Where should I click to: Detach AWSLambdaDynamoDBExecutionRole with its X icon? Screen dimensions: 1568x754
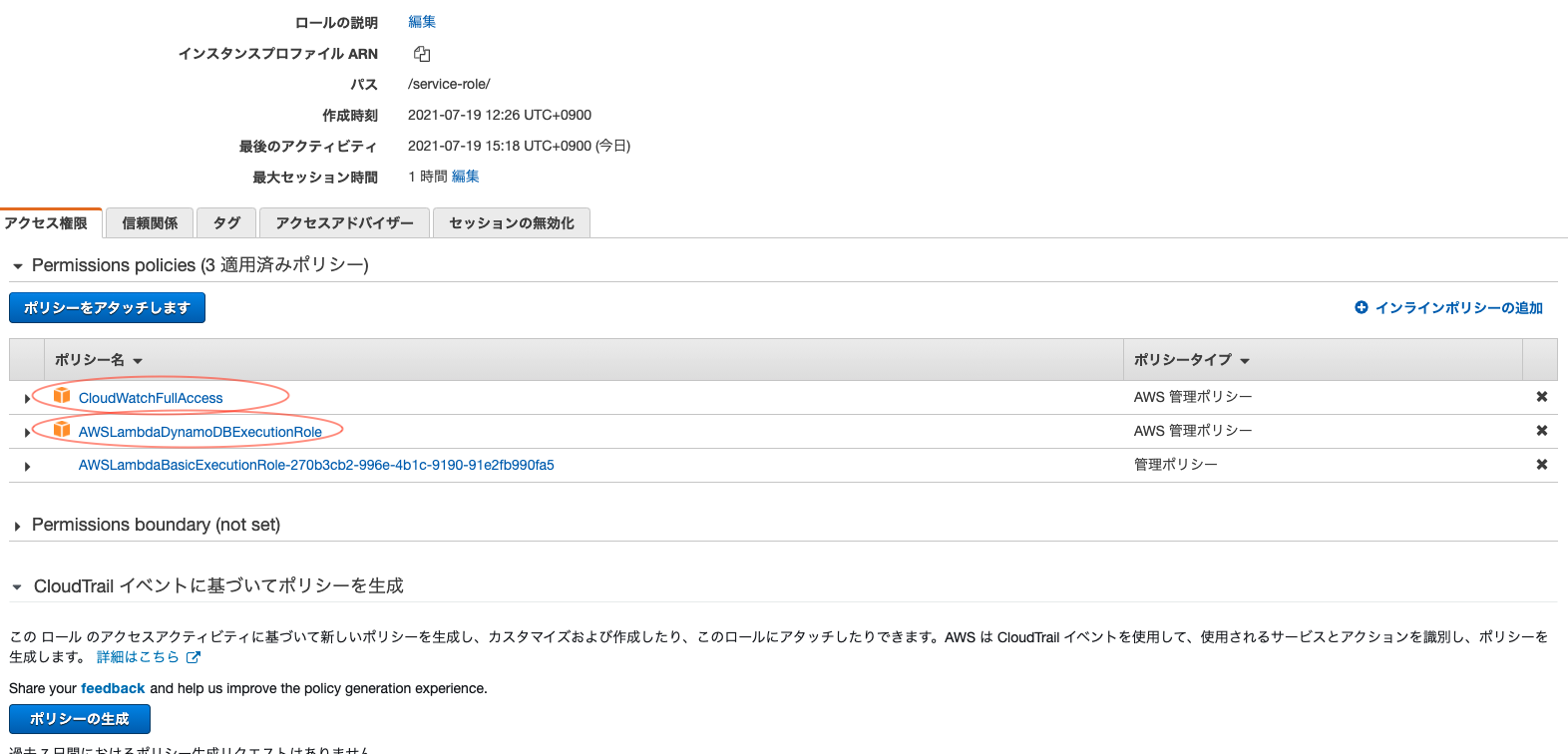click(x=1542, y=431)
